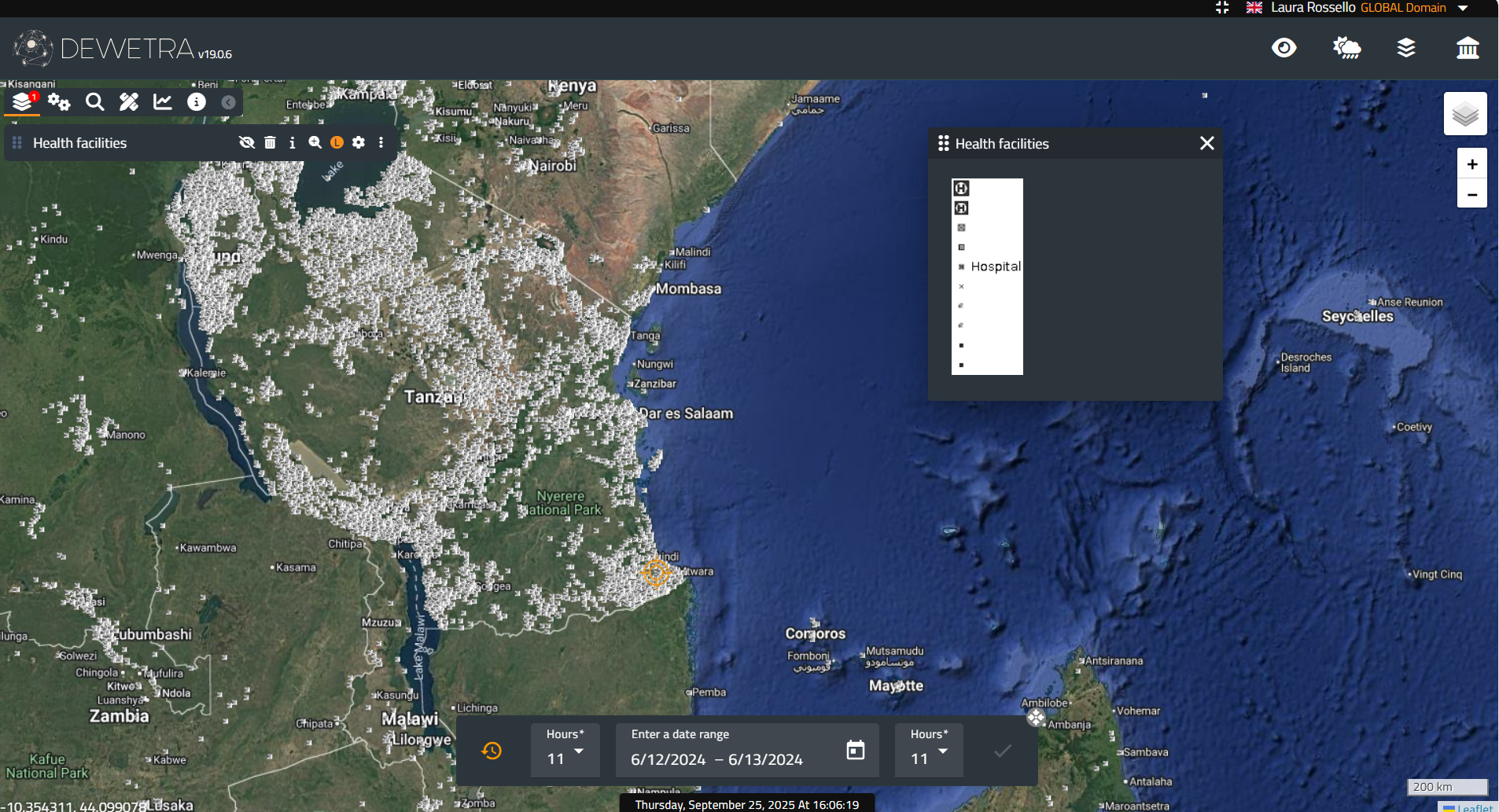Zoom in the map with plus button
The image size is (1499, 812).
(1471, 164)
